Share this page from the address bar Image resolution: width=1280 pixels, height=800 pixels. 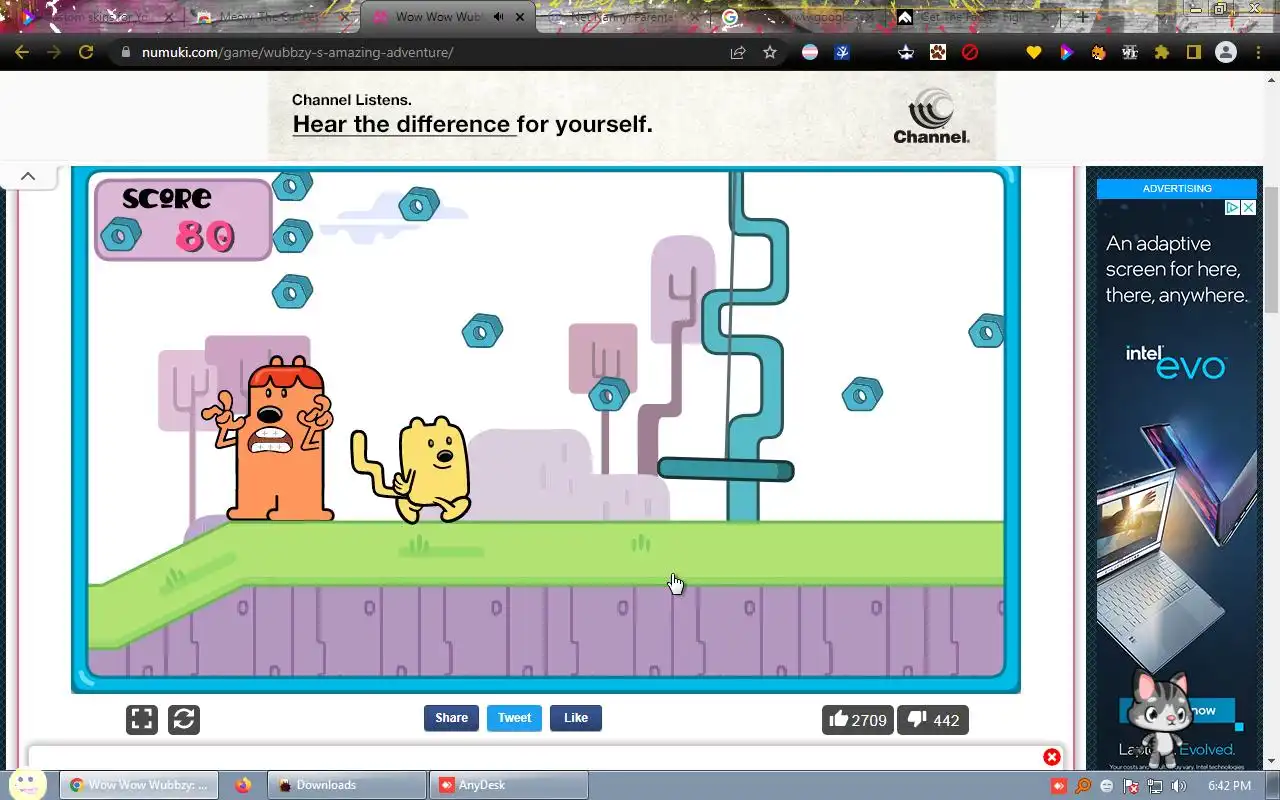(738, 52)
